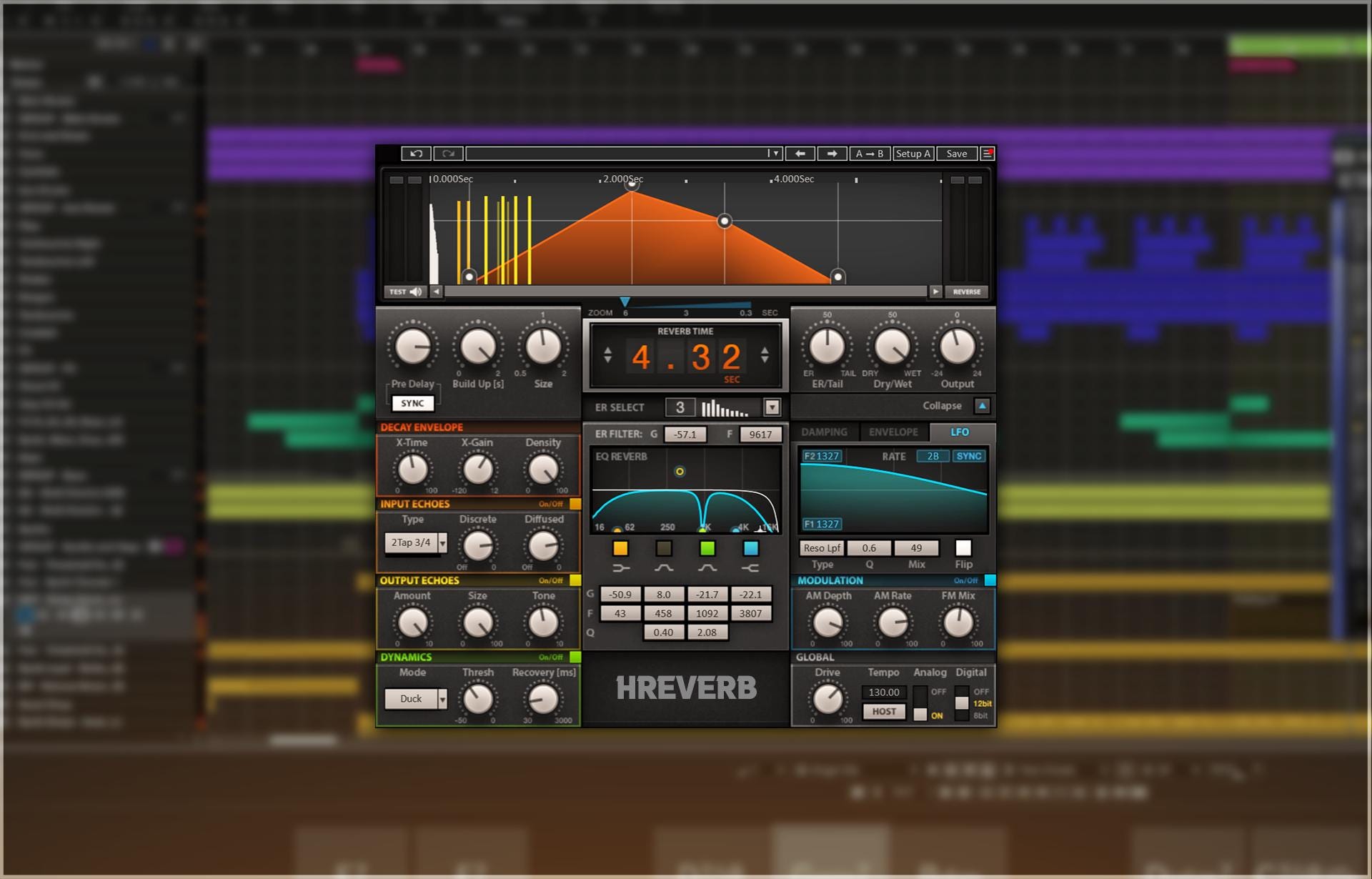Viewport: 1372px width, 879px height.
Task: Click reverb time right stepper arrows
Action: click(x=765, y=354)
